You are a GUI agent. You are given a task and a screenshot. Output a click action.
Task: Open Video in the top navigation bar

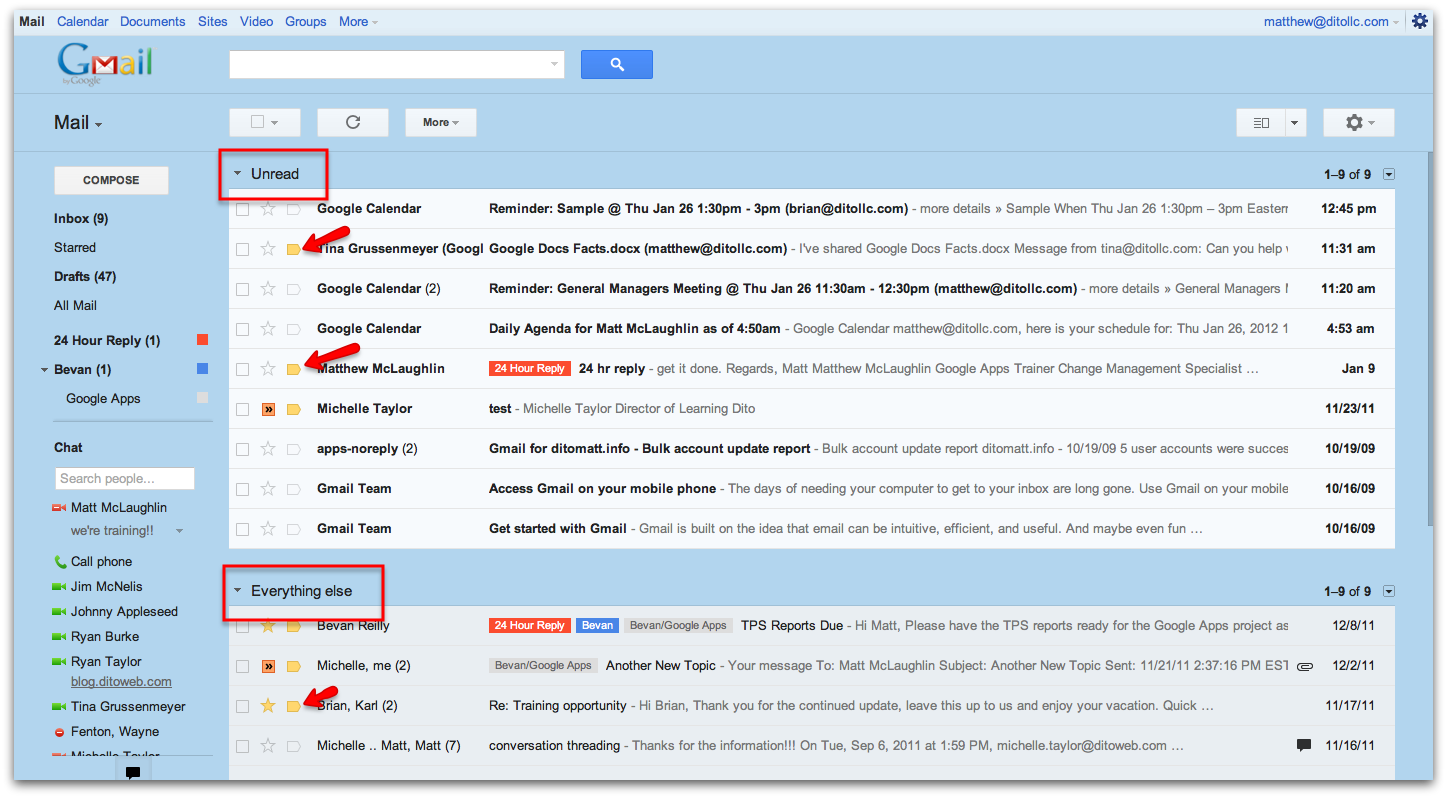pyautogui.click(x=256, y=21)
